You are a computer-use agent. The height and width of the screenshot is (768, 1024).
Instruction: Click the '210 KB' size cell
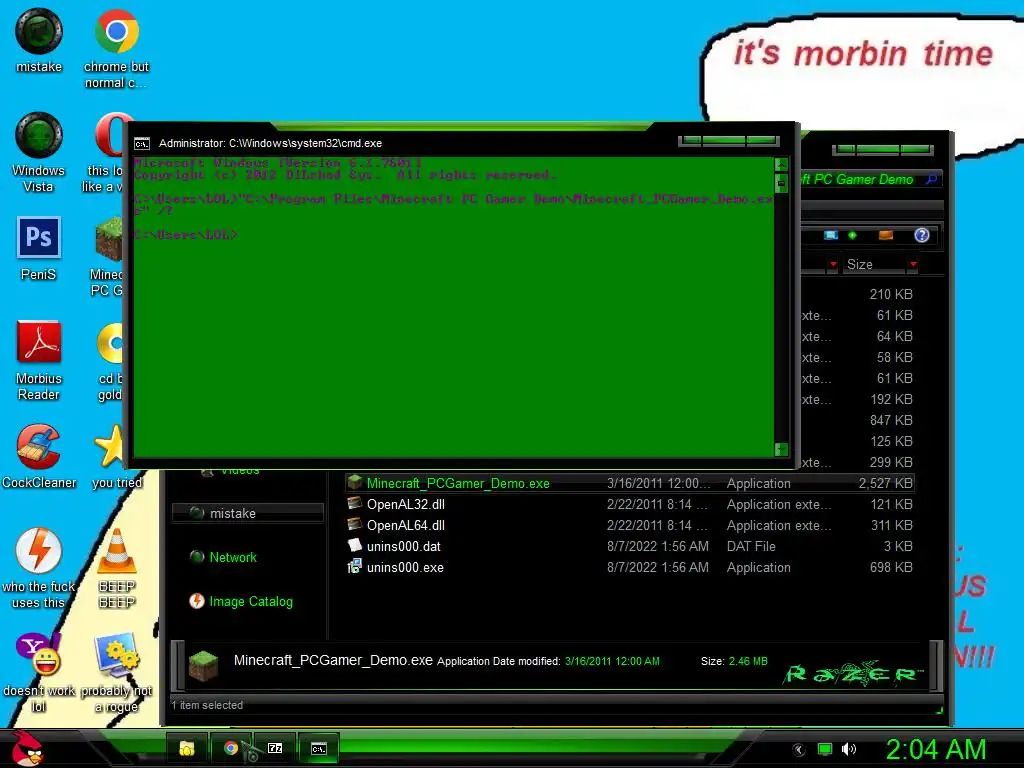click(891, 295)
